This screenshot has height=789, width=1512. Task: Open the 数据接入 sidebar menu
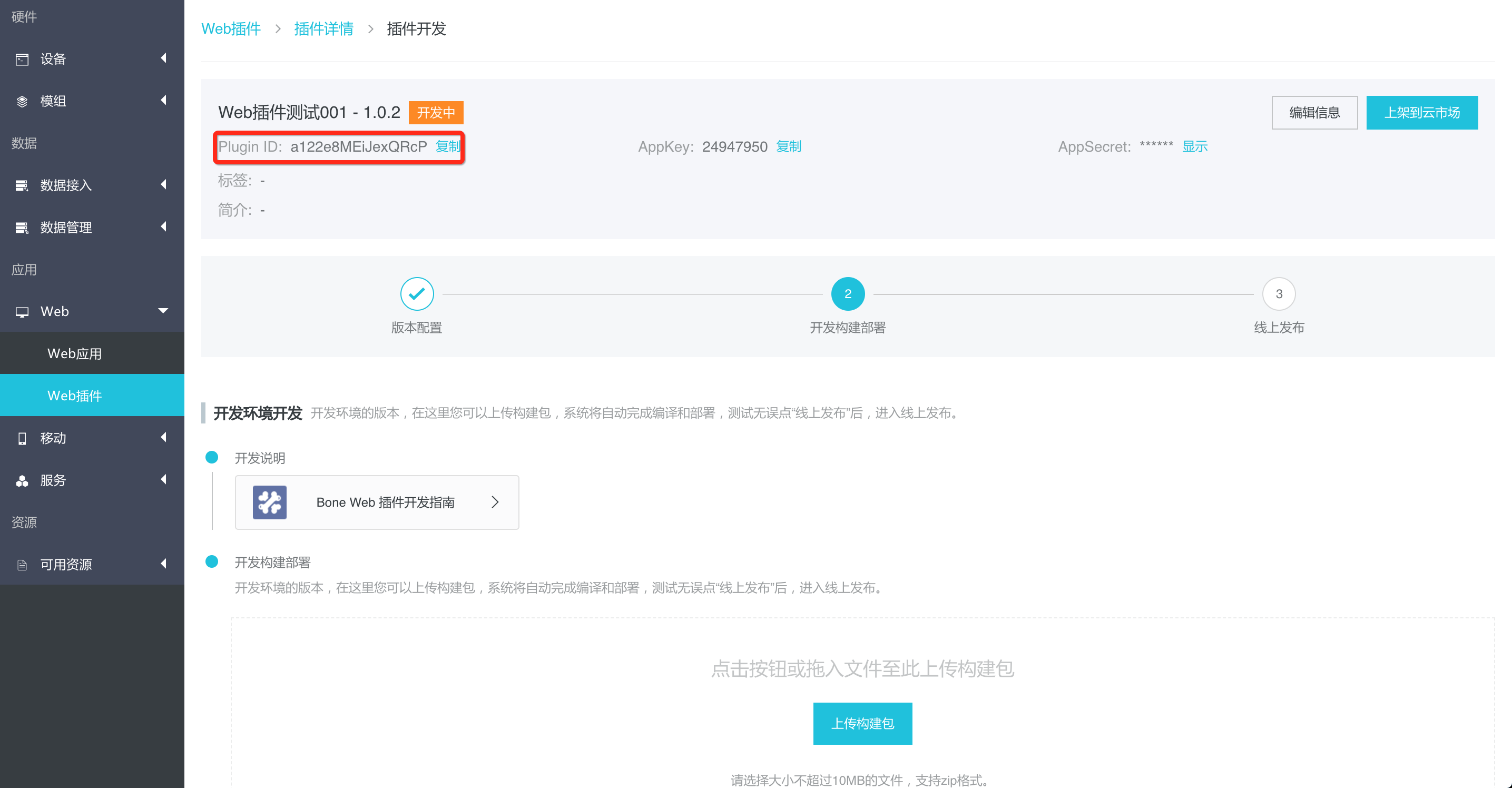tap(92, 186)
